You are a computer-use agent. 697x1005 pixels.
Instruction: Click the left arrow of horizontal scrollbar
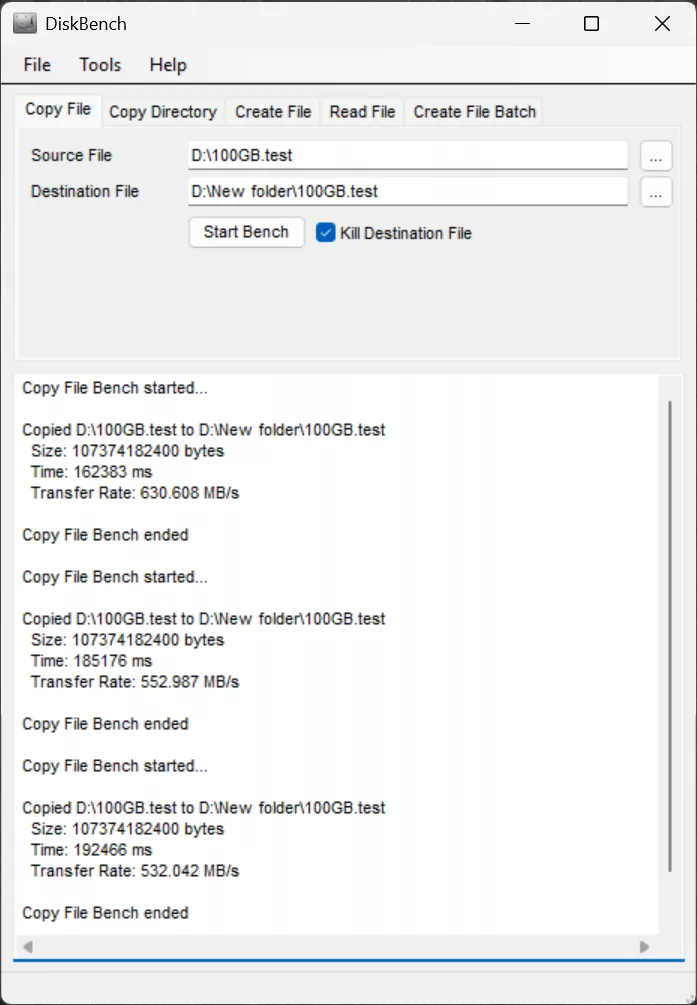click(28, 946)
